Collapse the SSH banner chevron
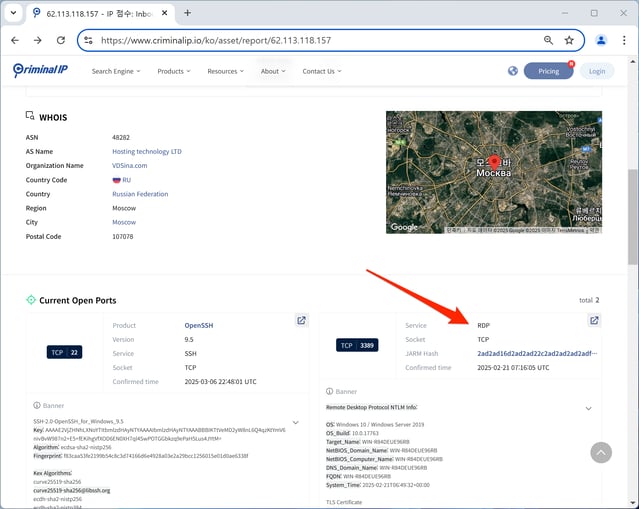This screenshot has height=509, width=639. [x=295, y=423]
